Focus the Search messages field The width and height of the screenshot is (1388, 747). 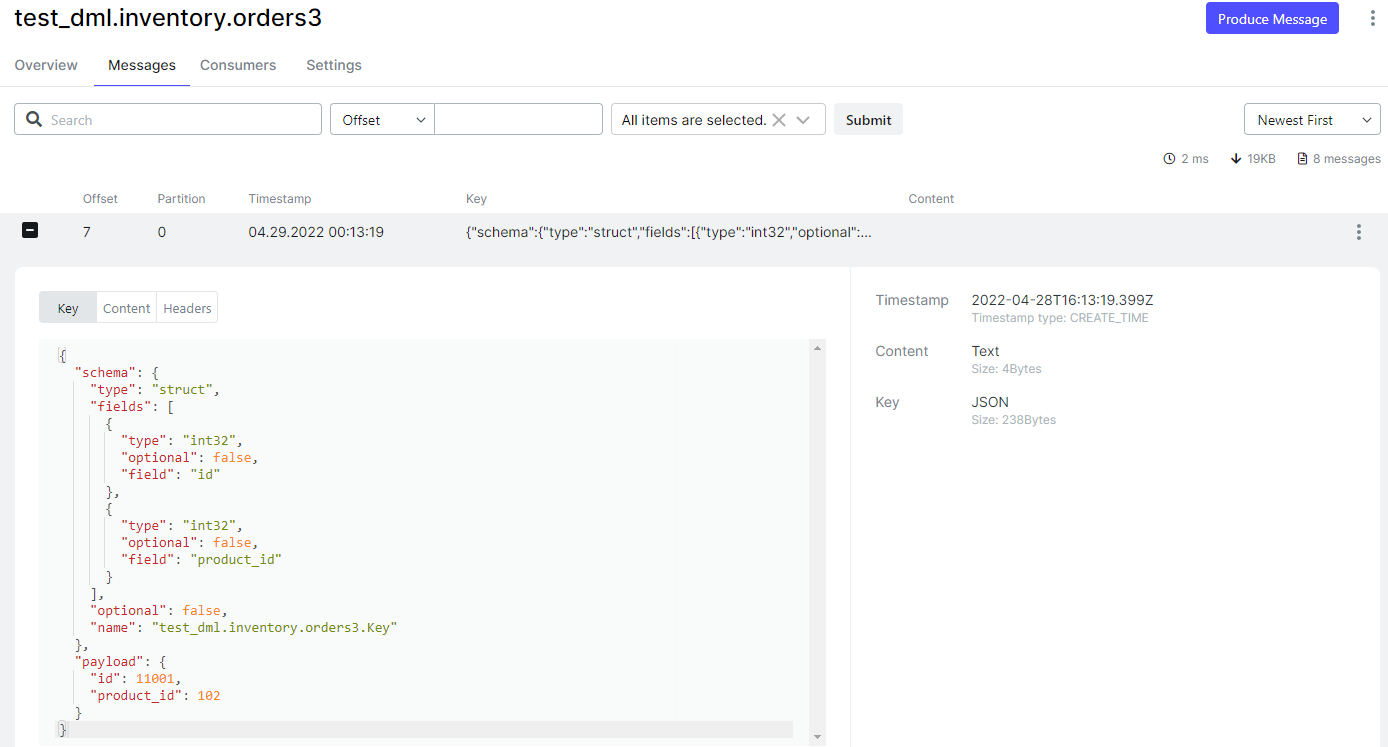click(x=168, y=119)
